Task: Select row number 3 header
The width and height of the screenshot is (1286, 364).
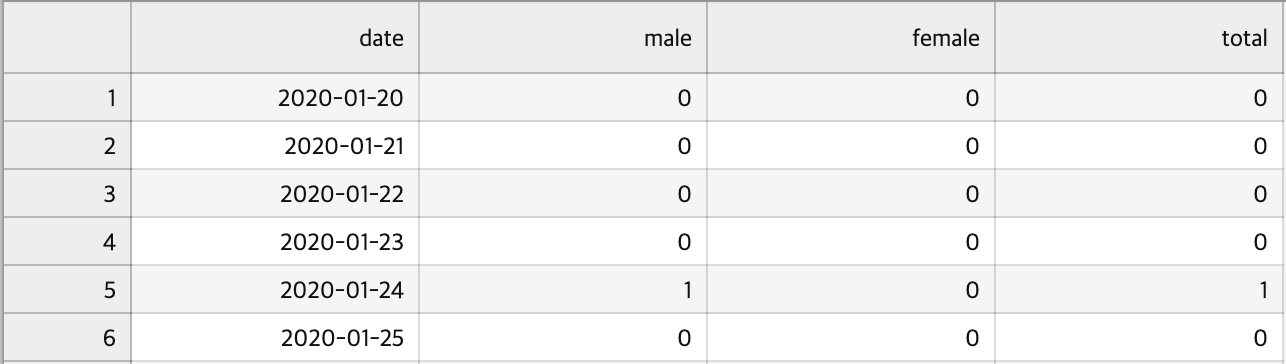Action: [67, 193]
